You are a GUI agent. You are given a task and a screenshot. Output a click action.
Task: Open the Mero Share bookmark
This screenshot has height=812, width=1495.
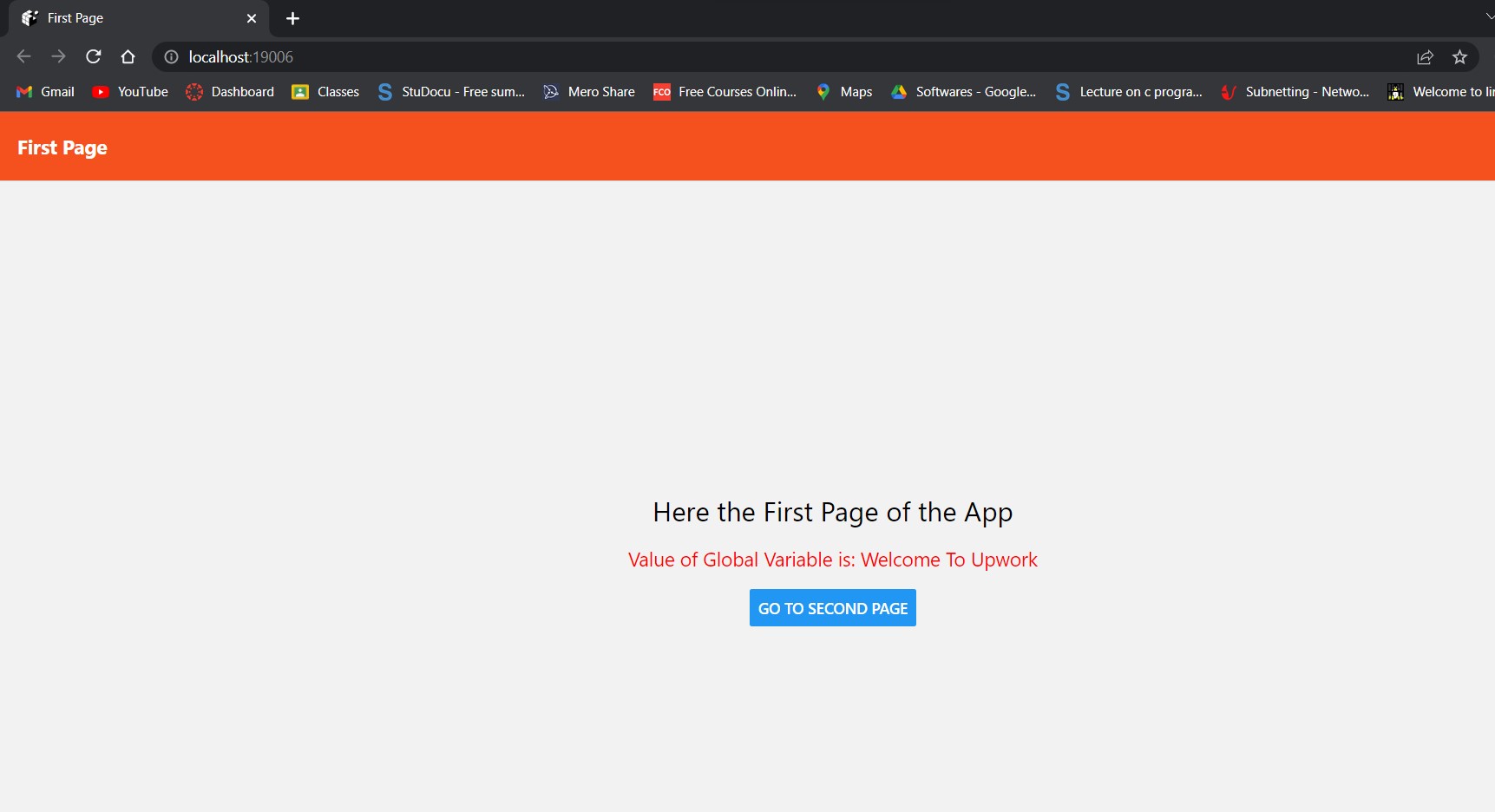click(588, 91)
